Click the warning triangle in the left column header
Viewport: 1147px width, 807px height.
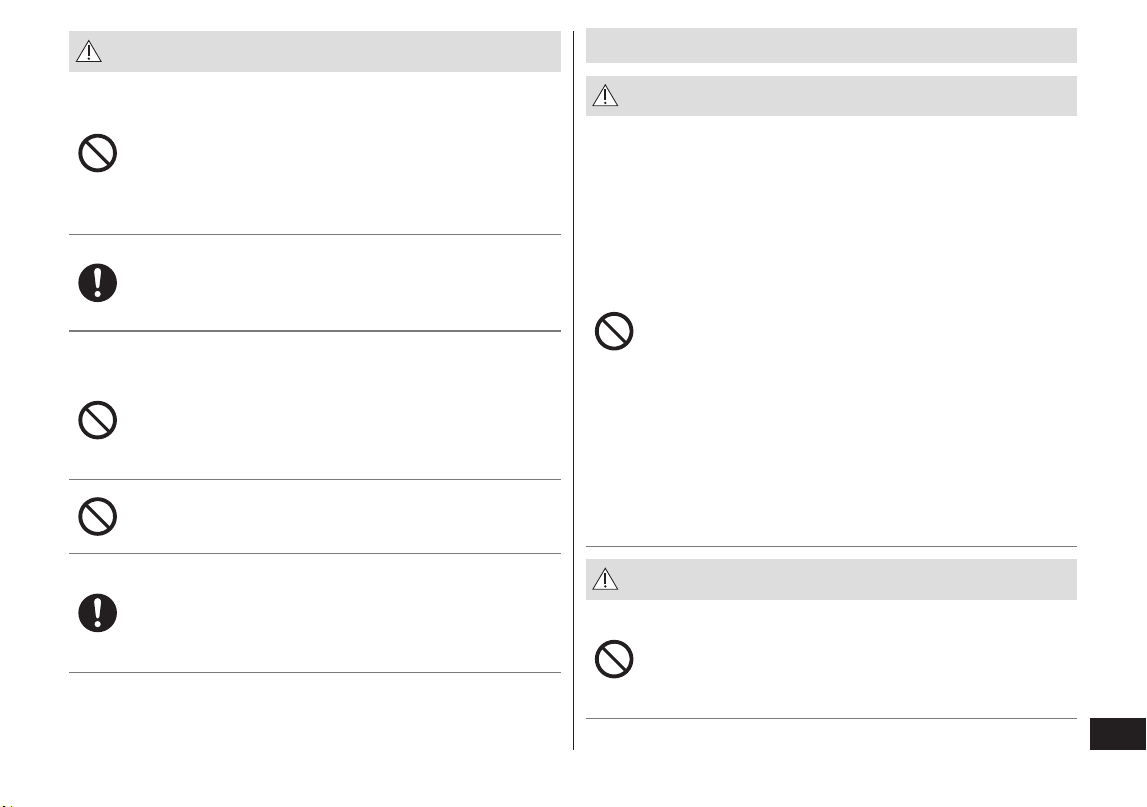click(x=89, y=51)
